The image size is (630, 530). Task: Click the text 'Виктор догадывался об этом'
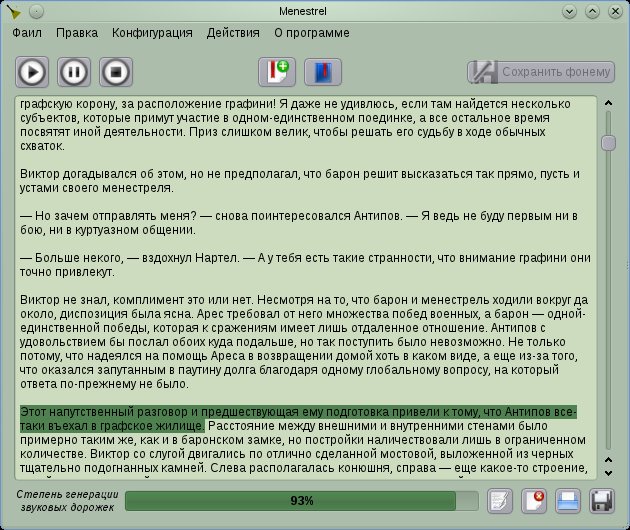(x=102, y=174)
